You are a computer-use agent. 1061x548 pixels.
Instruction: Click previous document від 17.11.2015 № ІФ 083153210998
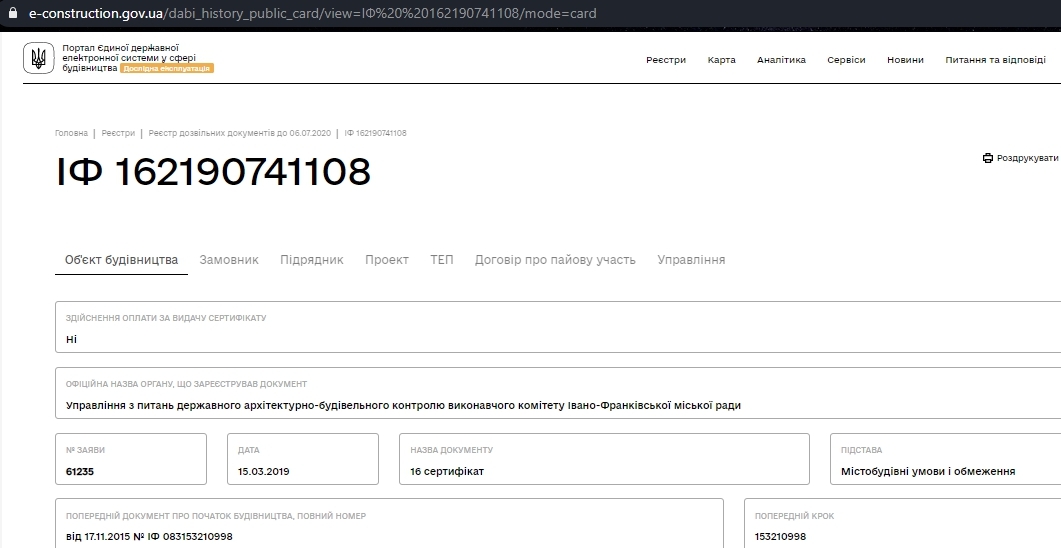coord(149,536)
